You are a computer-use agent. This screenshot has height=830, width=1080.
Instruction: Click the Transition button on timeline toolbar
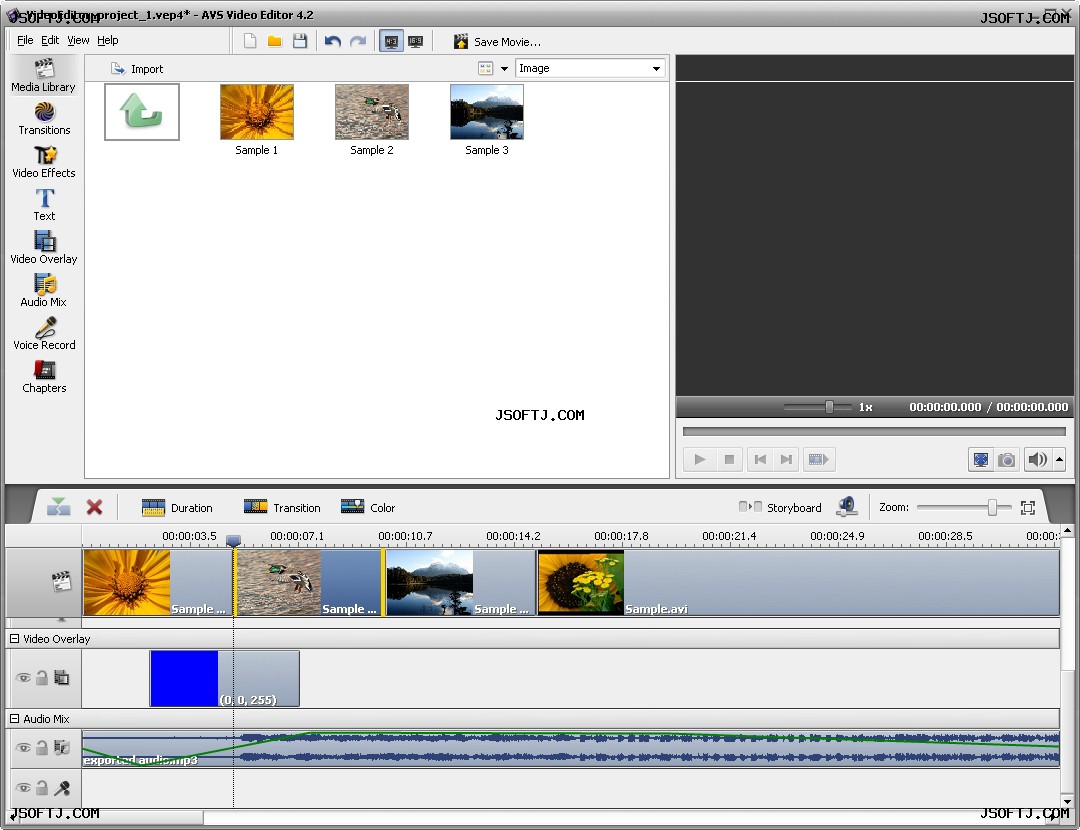pyautogui.click(x=282, y=508)
